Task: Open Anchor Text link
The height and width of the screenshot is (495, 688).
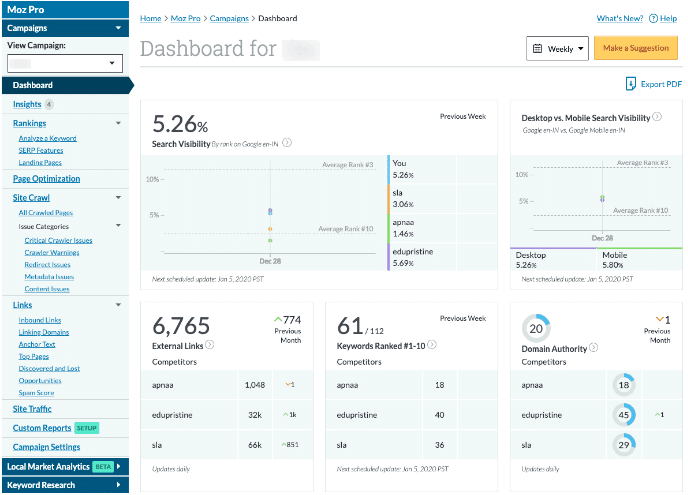Action: point(37,344)
